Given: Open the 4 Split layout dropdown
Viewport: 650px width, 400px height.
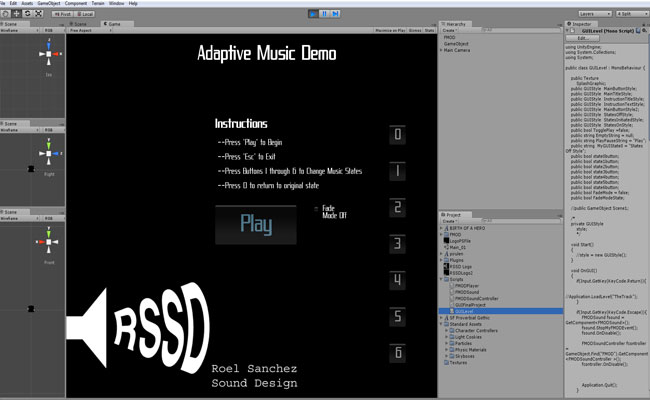Looking at the screenshot, I should click(x=632, y=14).
